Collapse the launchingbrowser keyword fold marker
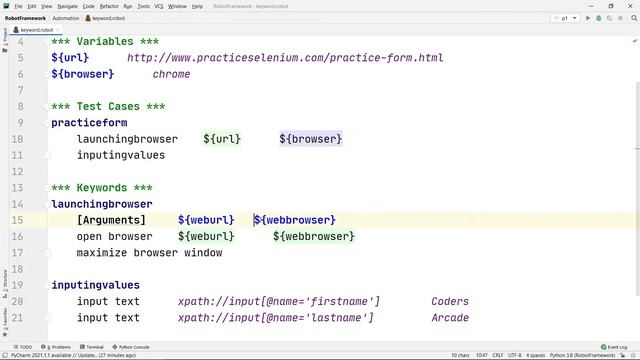The image size is (640, 360). coord(47,204)
